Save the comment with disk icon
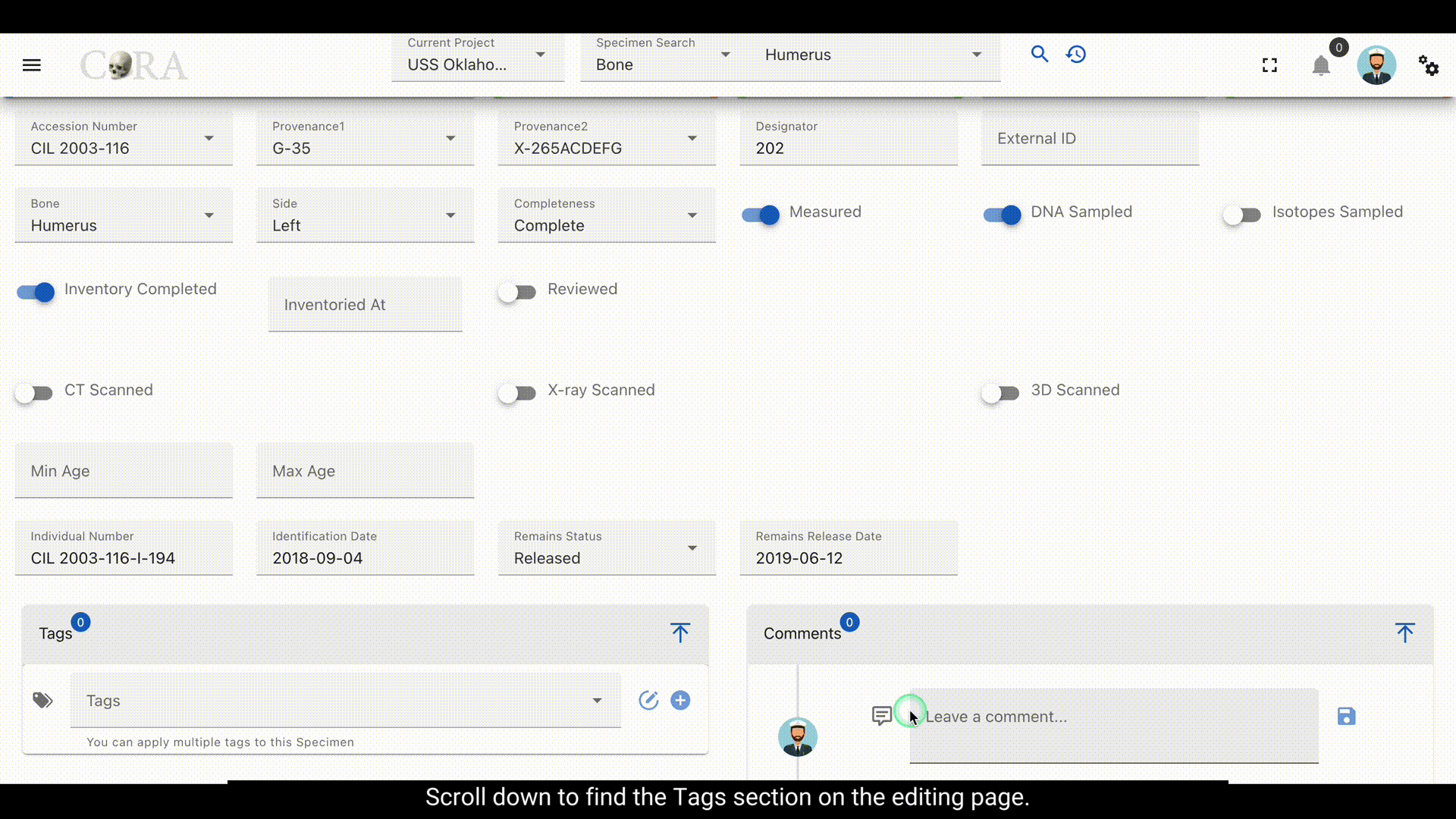This screenshot has width=1456, height=819. tap(1346, 716)
